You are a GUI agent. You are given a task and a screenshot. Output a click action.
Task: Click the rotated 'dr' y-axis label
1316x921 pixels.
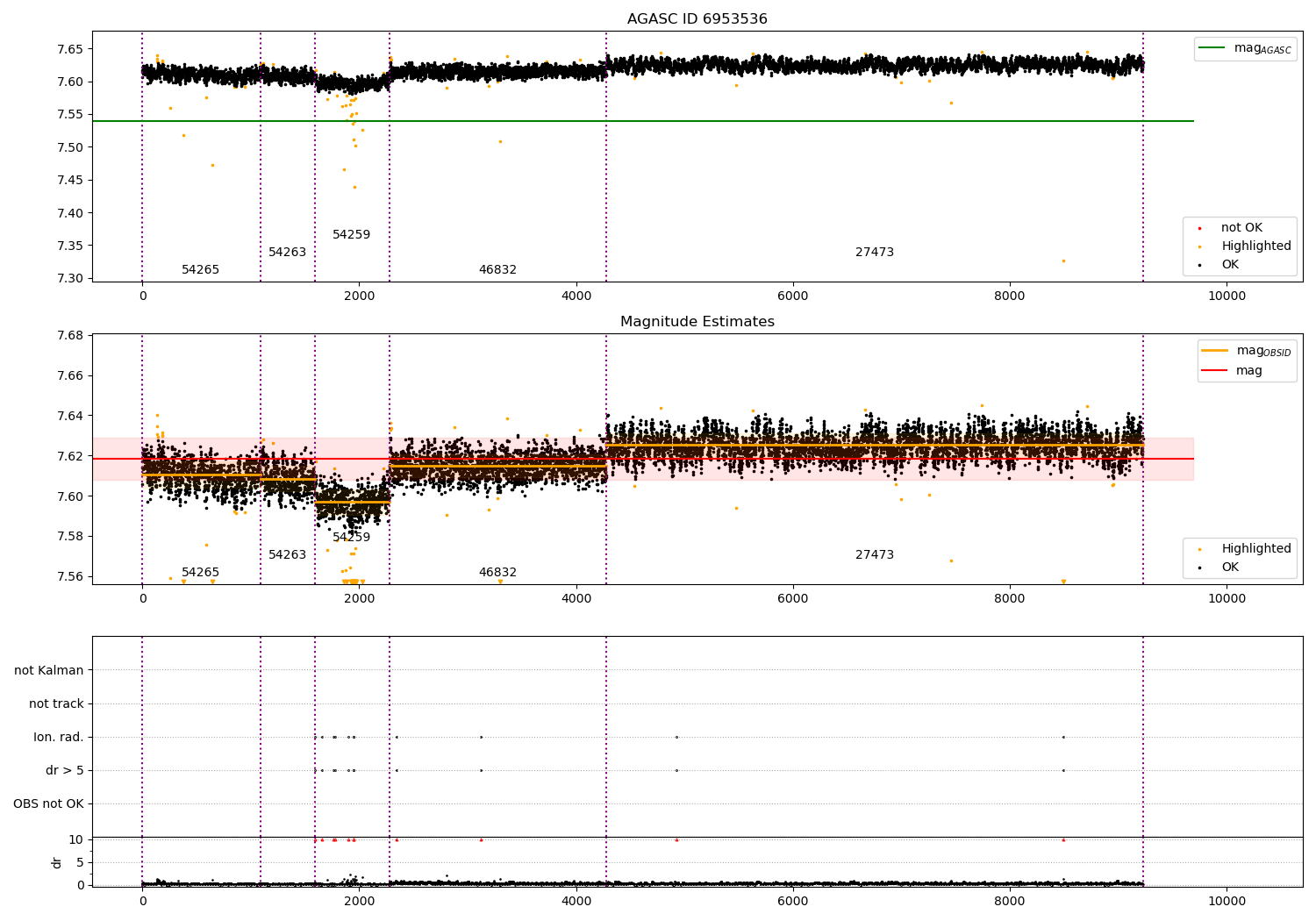point(57,862)
